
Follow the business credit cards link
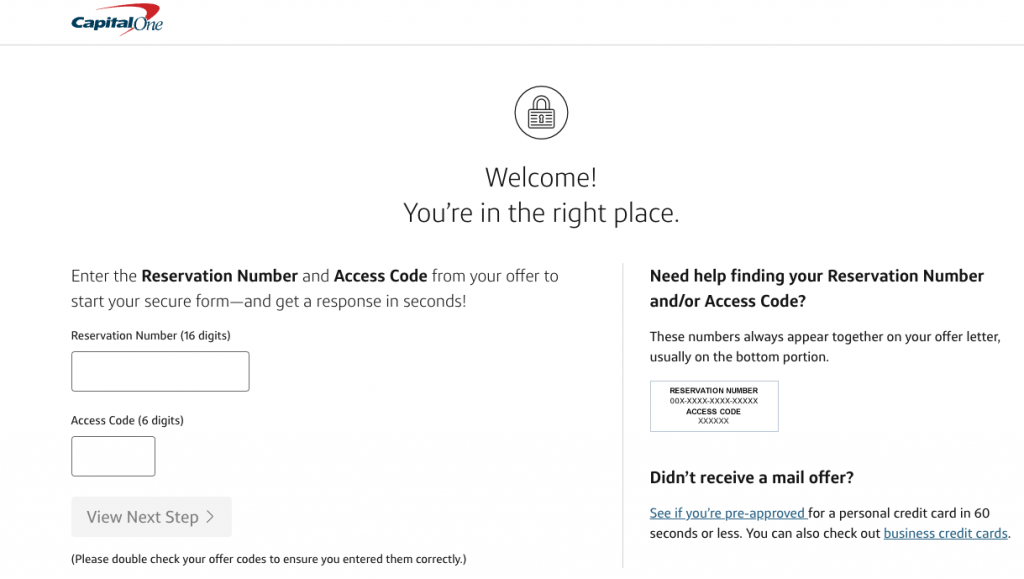point(945,533)
